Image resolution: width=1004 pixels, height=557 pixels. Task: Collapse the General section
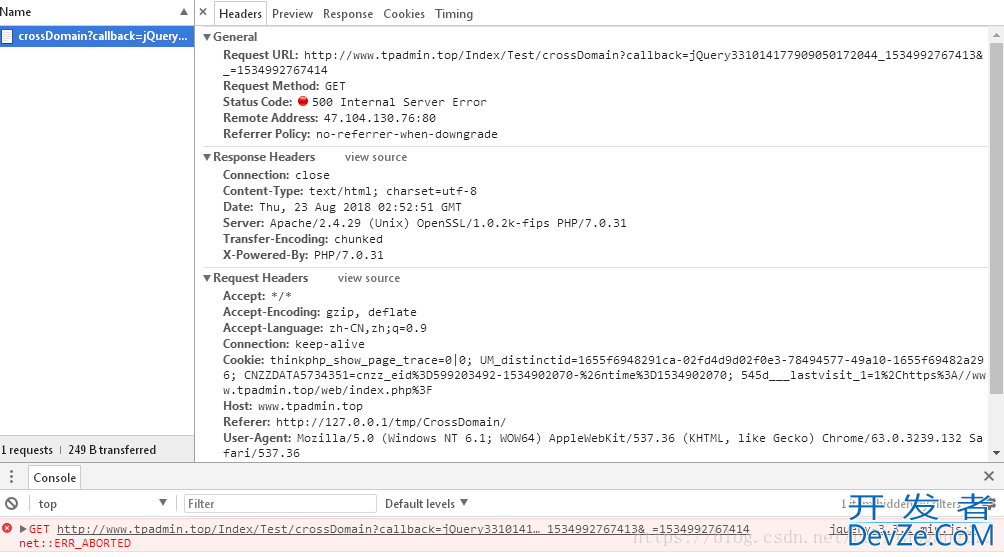tap(207, 37)
